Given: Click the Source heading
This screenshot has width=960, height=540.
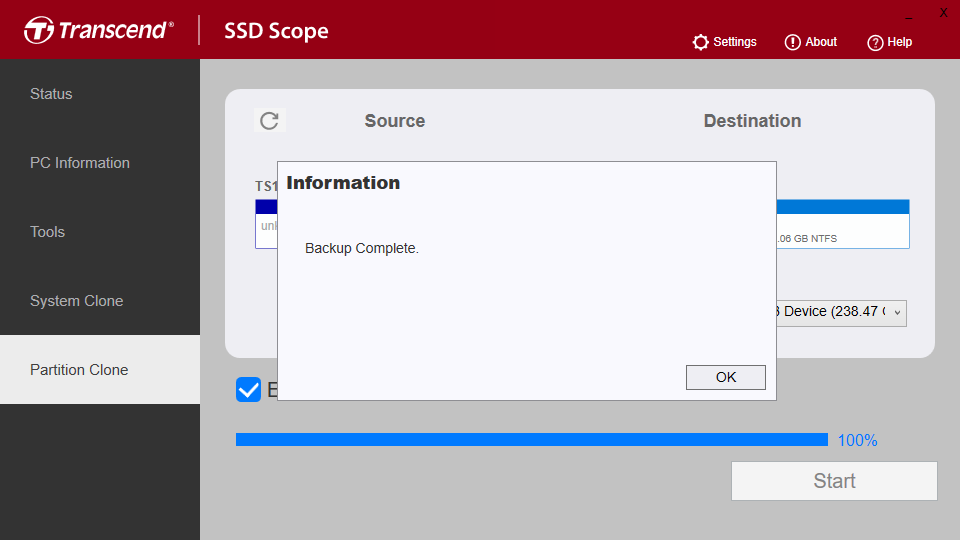Looking at the screenshot, I should [x=395, y=121].
